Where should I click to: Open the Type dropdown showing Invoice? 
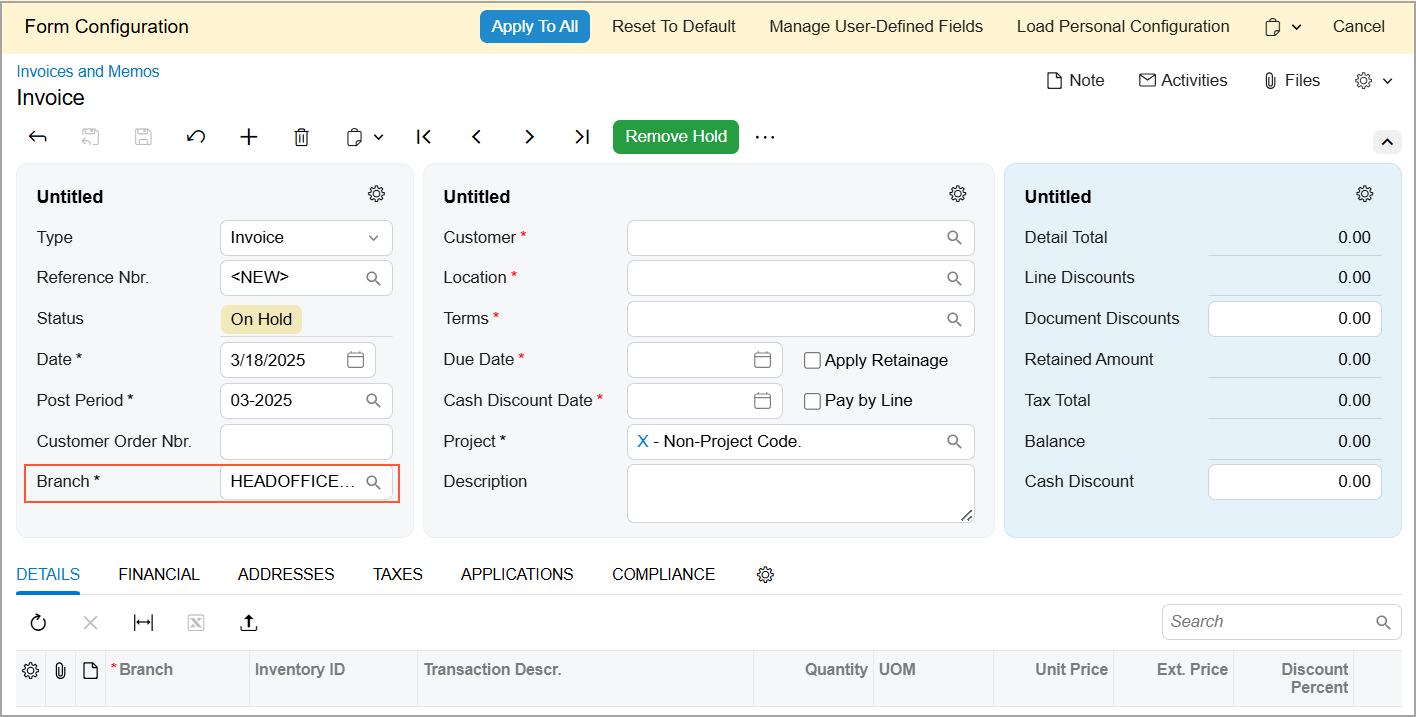click(x=306, y=238)
